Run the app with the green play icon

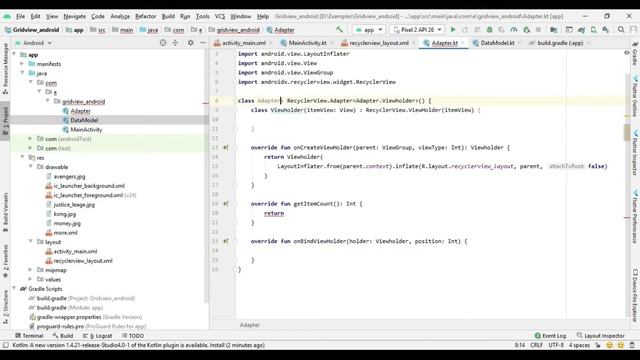click(453, 30)
